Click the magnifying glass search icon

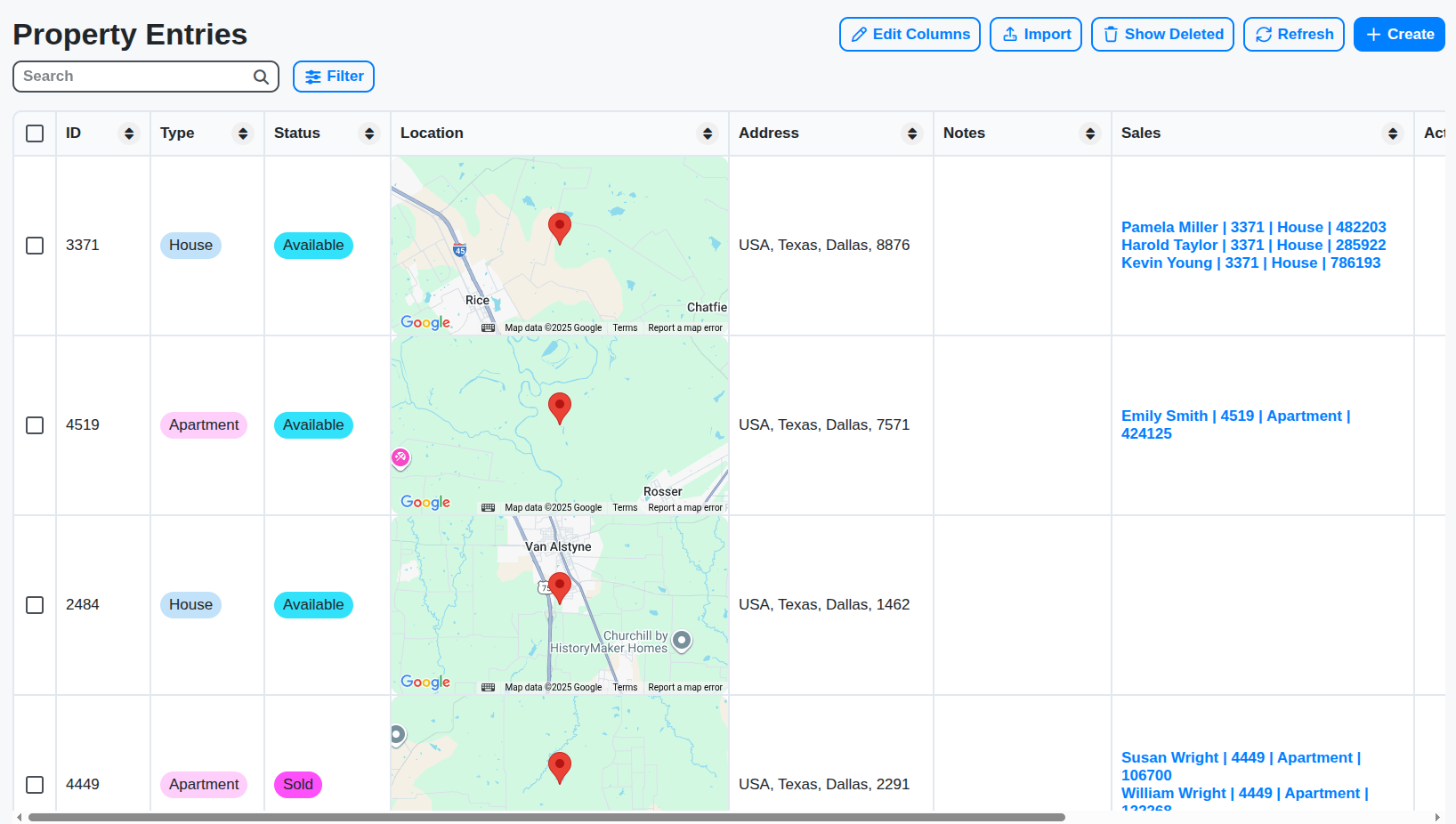click(260, 77)
